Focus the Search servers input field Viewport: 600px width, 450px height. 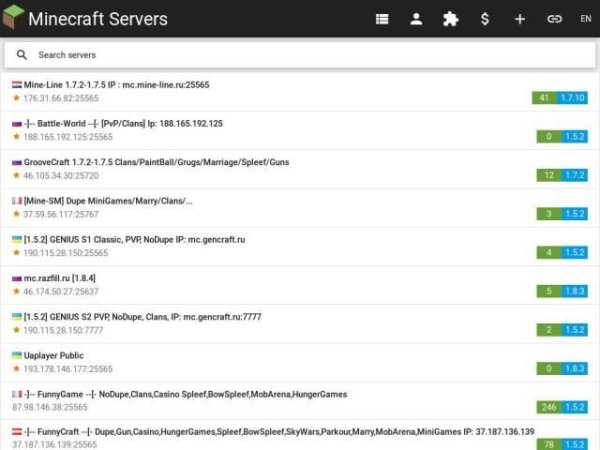tap(300, 55)
